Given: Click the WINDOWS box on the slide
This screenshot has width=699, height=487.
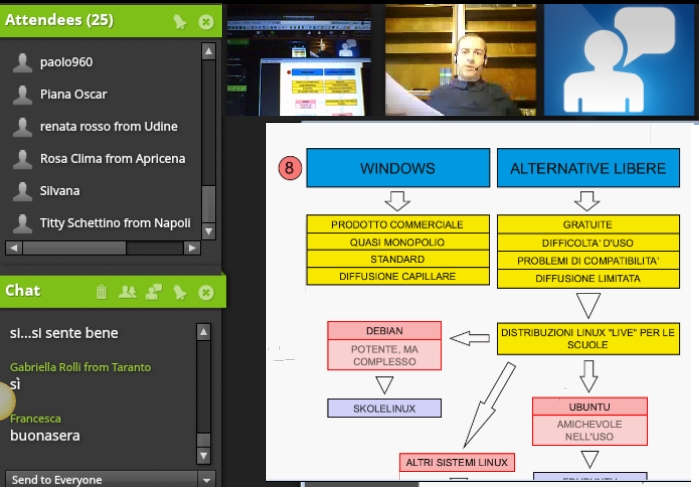Looking at the screenshot, I should (398, 168).
